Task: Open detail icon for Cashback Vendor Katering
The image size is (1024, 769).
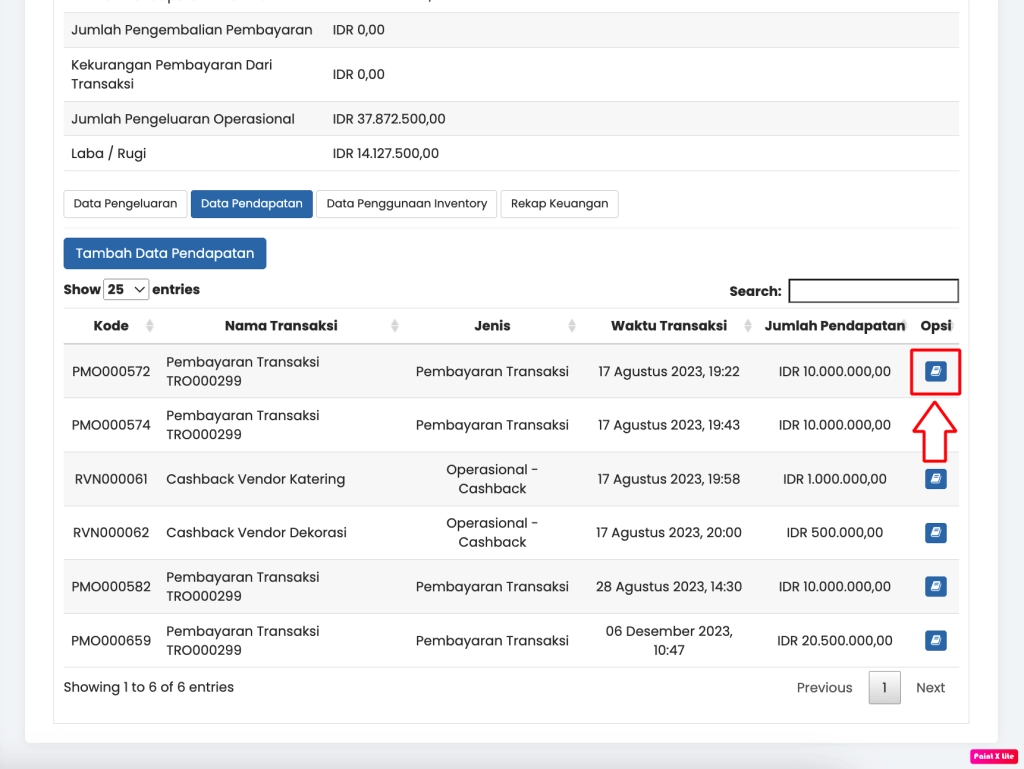Action: pos(935,479)
